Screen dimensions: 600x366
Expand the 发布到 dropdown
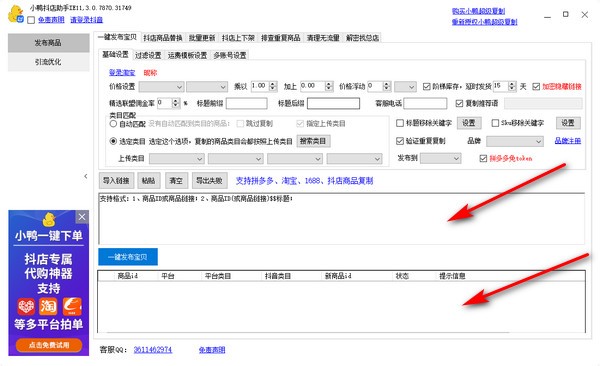[440, 158]
